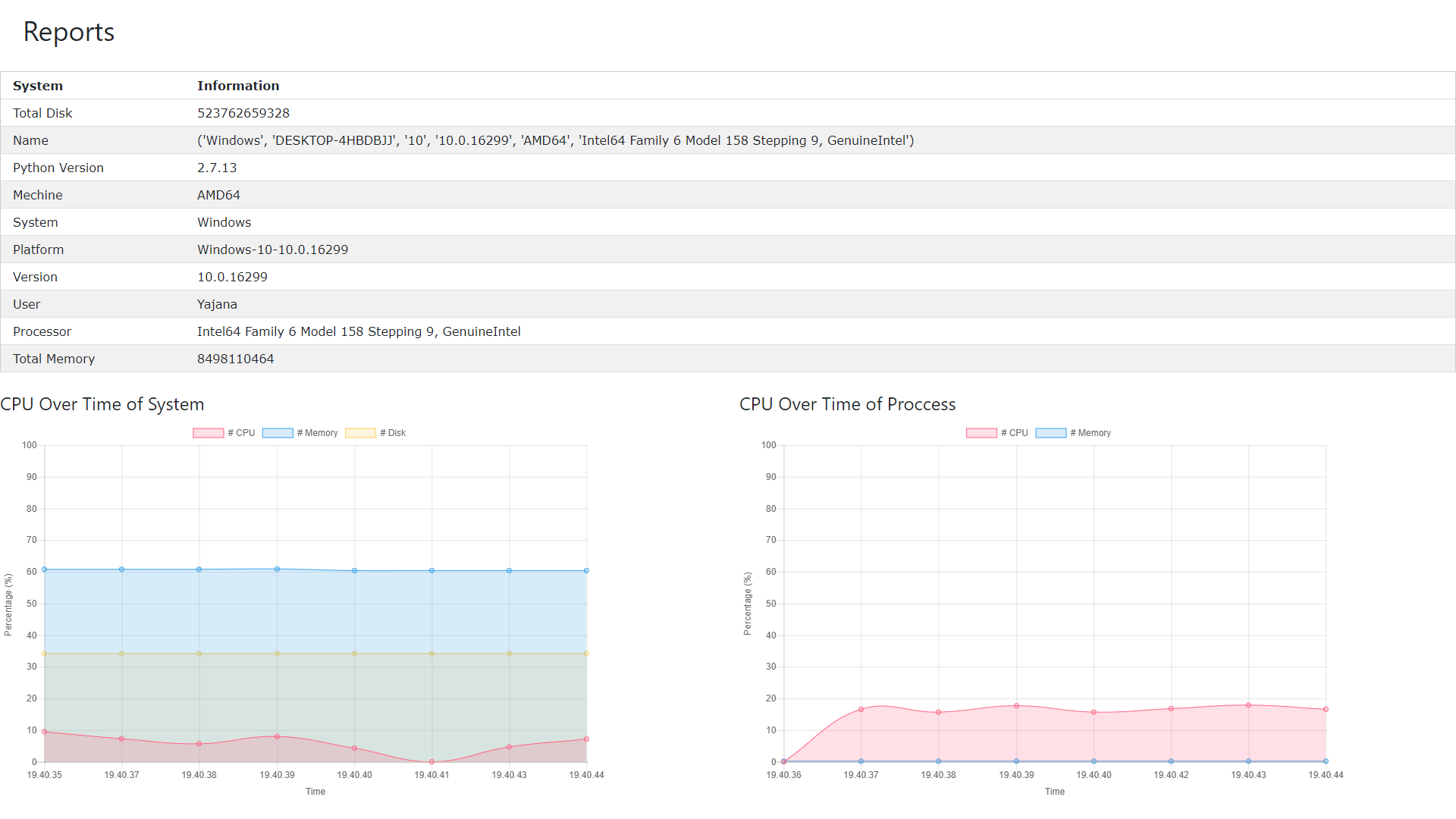The height and width of the screenshot is (819, 1456).
Task: Toggle the CPU legend swatch in System chart
Action: tap(209, 433)
